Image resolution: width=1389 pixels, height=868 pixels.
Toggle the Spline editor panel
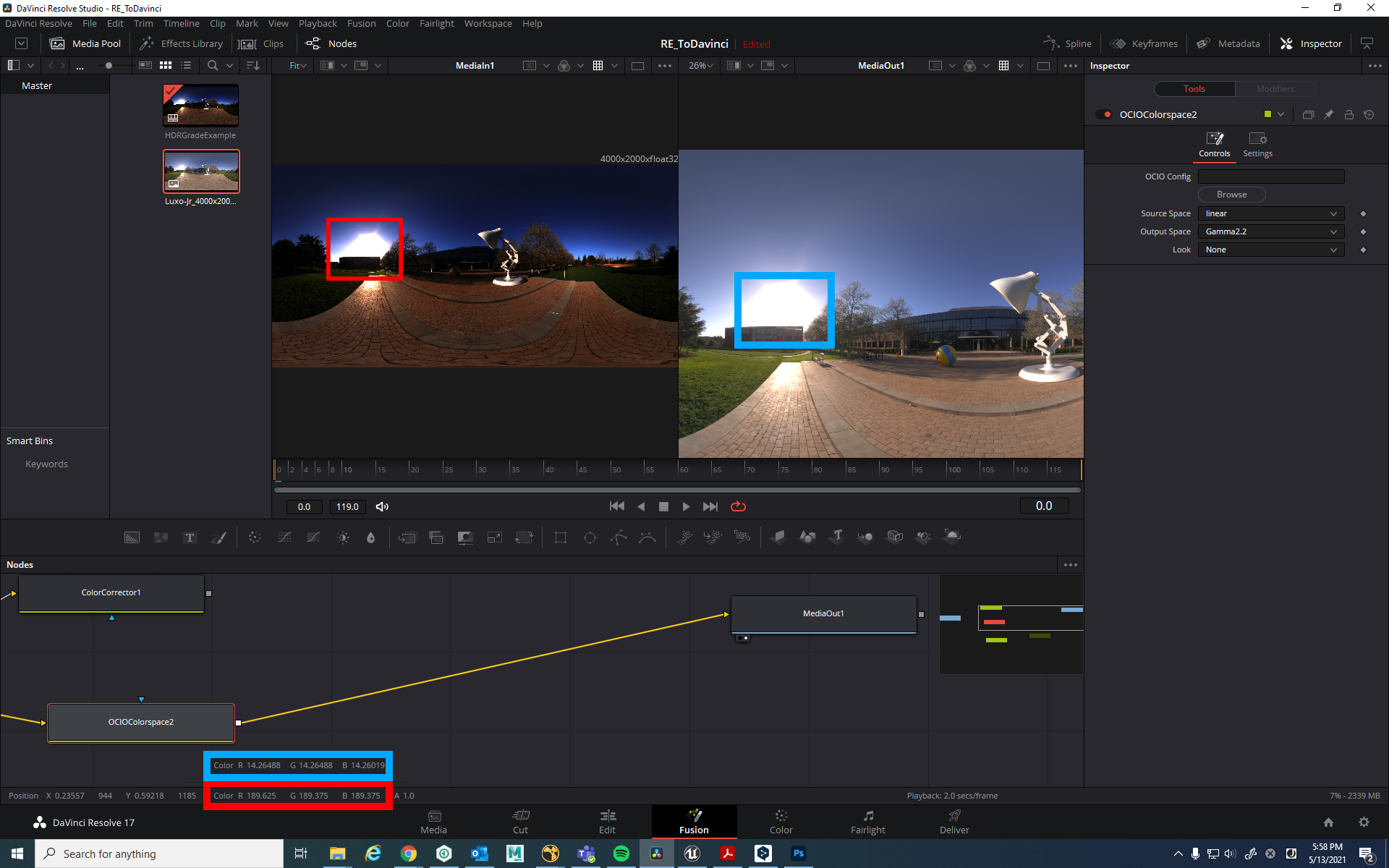tap(1068, 44)
